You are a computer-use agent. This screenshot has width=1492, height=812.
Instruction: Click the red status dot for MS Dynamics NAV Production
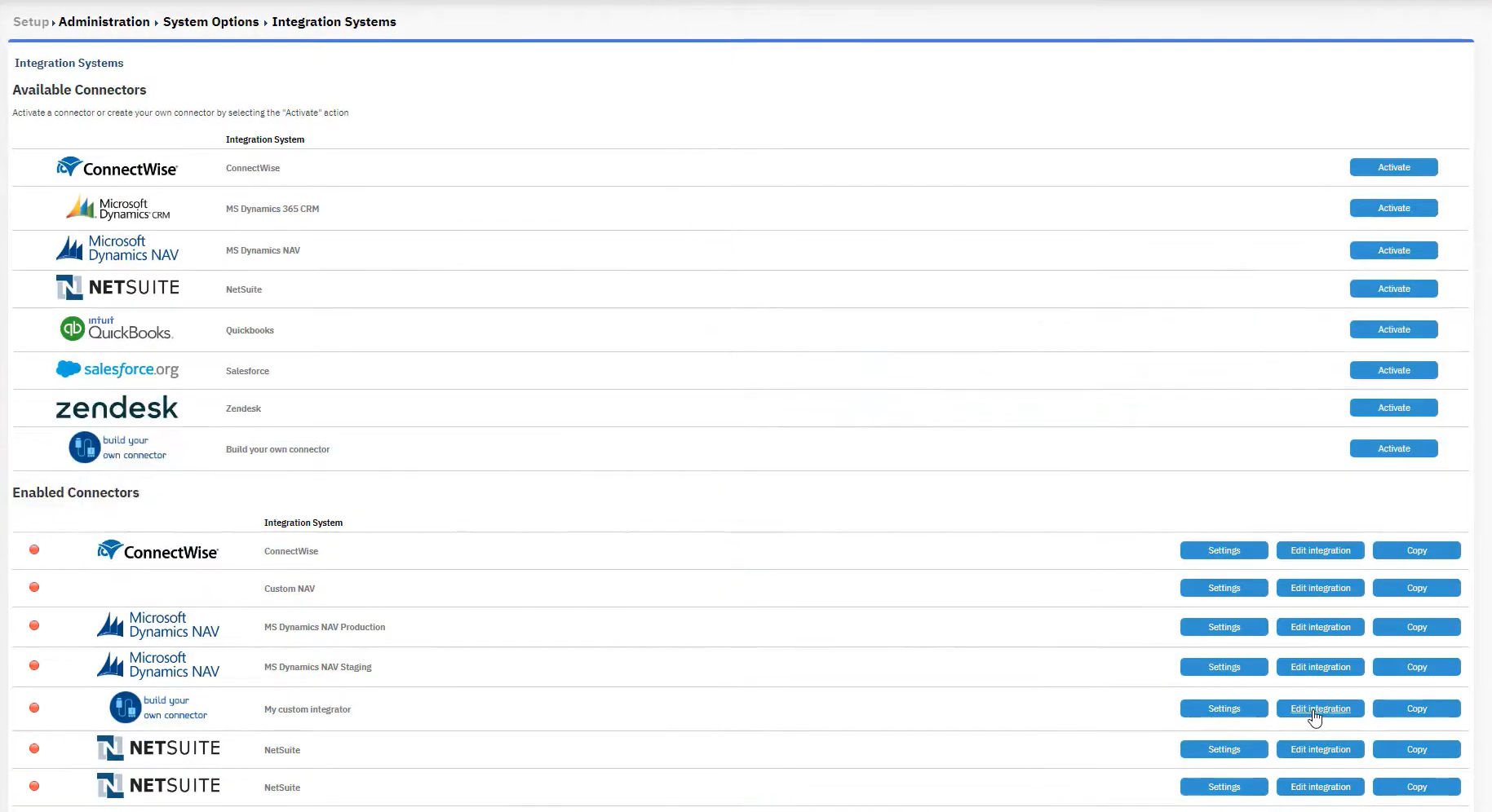tap(34, 625)
